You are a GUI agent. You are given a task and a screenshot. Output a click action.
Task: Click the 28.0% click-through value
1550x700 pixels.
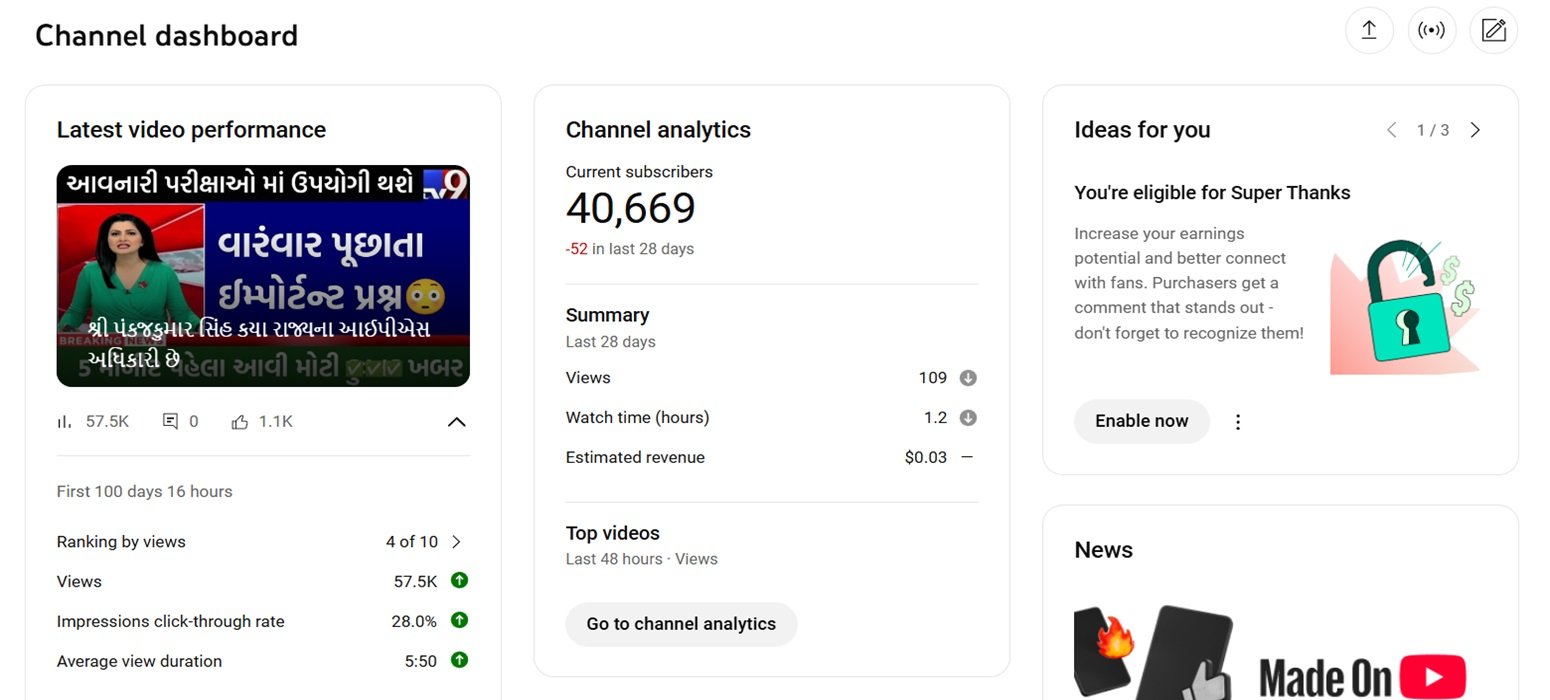(414, 621)
